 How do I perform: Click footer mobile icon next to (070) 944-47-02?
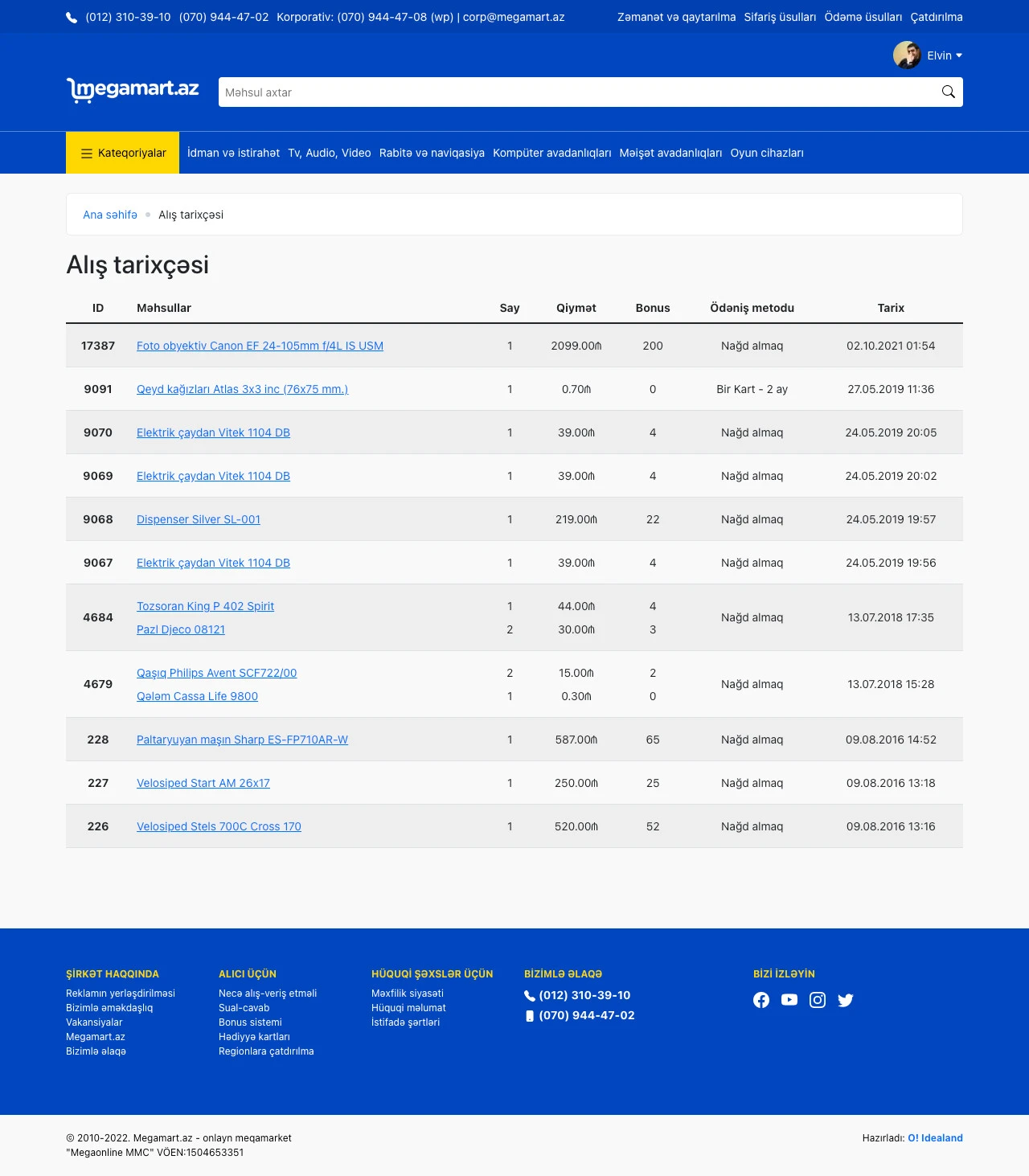(x=530, y=1016)
